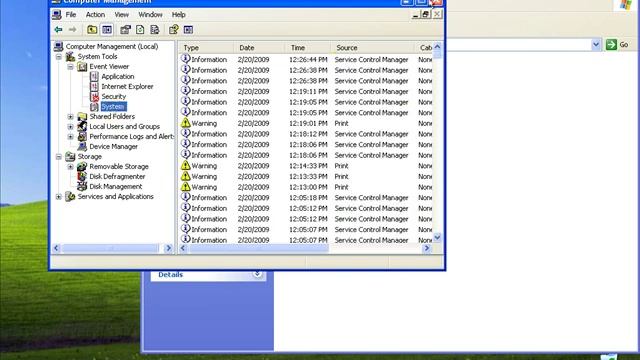
Task: Expand the Removable Storage node
Action: [x=71, y=167]
